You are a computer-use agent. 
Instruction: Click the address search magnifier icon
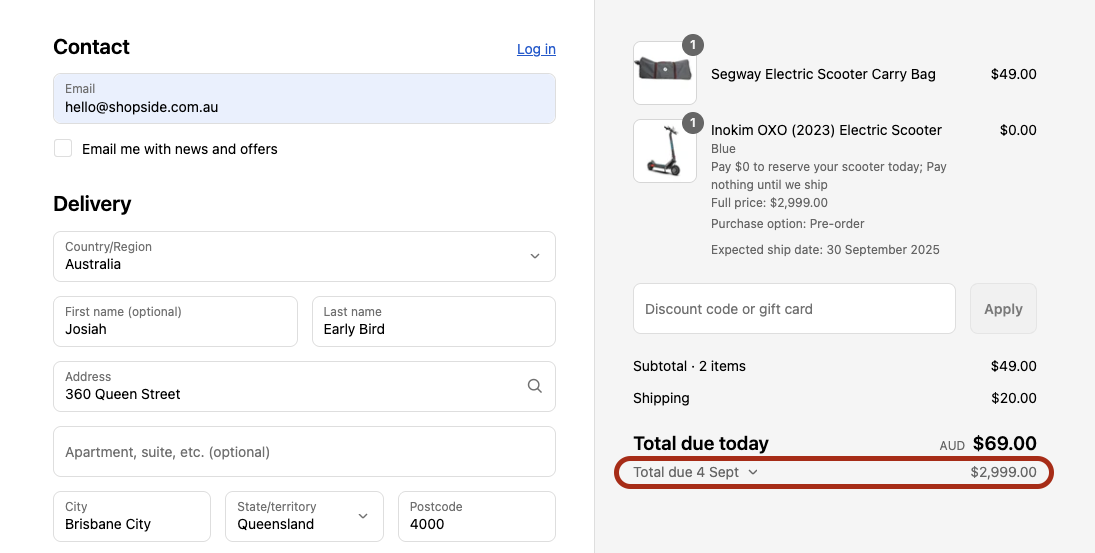(x=535, y=386)
